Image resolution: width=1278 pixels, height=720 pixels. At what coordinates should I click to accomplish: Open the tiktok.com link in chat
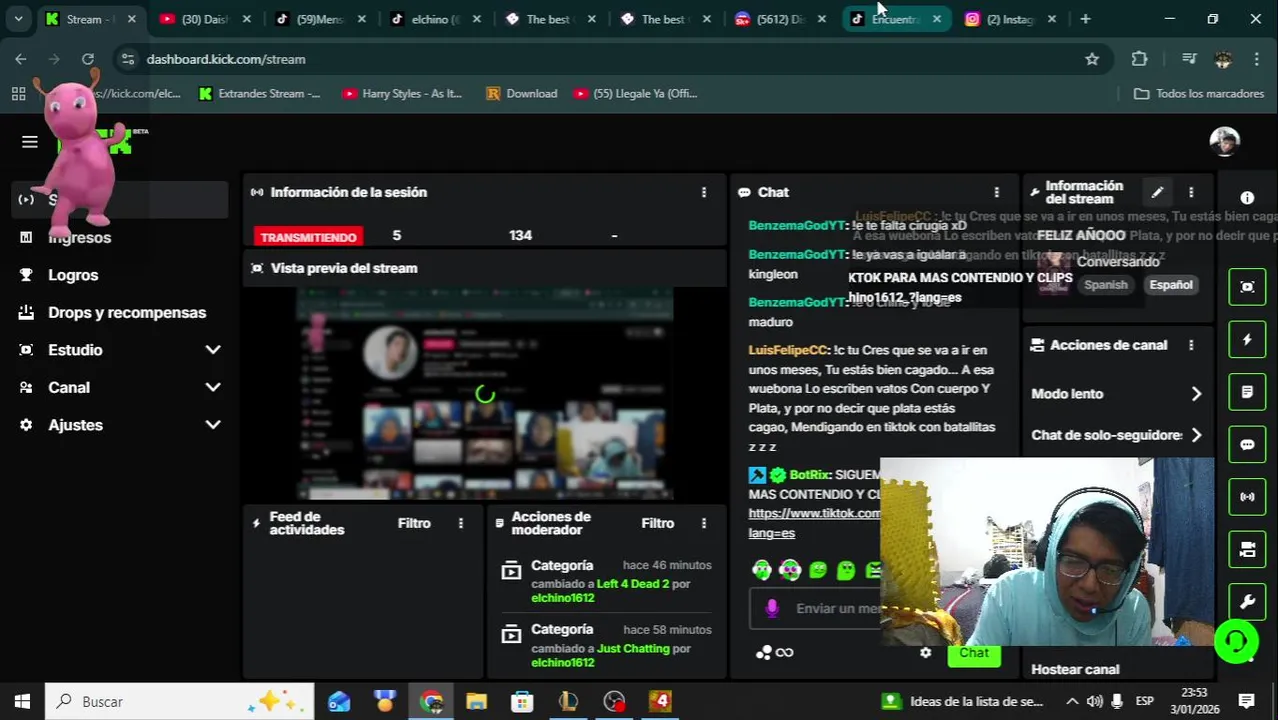coord(814,514)
